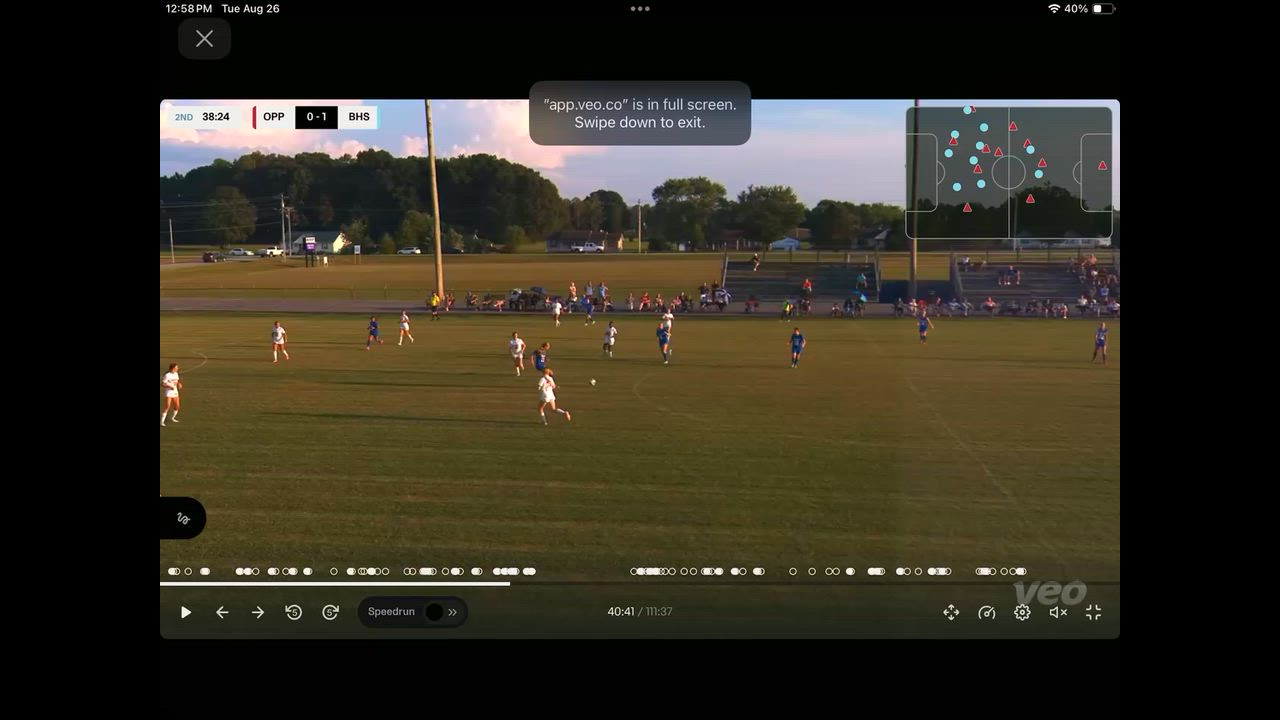Viewport: 1280px width, 720px height.
Task: Jump to previous event with left arrow
Action: (x=222, y=612)
